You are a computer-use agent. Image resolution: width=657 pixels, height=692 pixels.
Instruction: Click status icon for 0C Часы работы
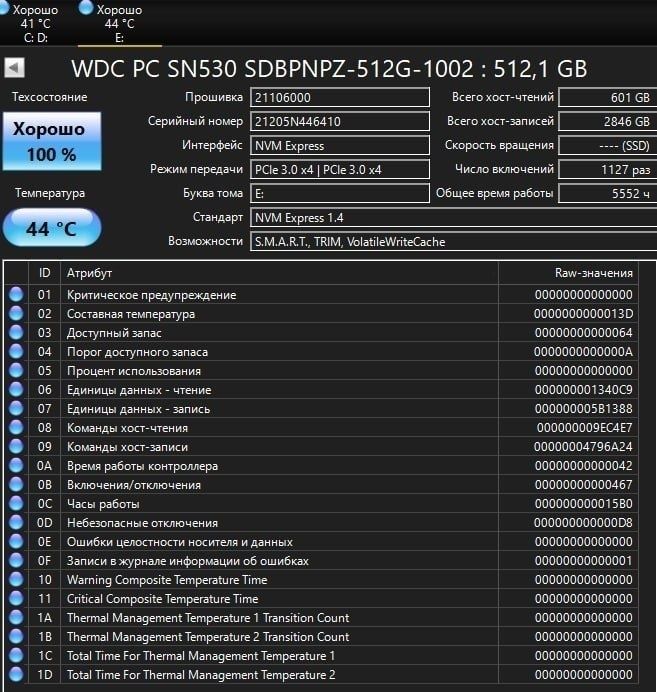point(16,503)
